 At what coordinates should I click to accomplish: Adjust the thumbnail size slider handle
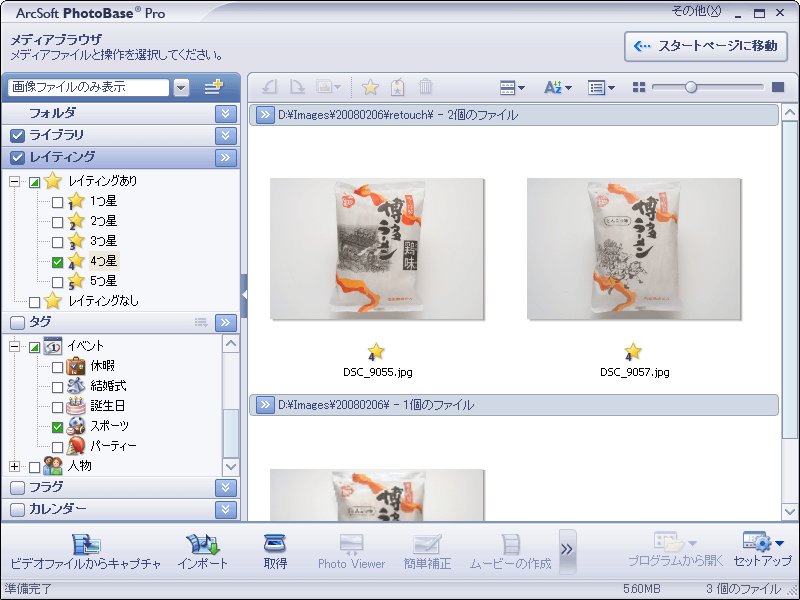[691, 87]
